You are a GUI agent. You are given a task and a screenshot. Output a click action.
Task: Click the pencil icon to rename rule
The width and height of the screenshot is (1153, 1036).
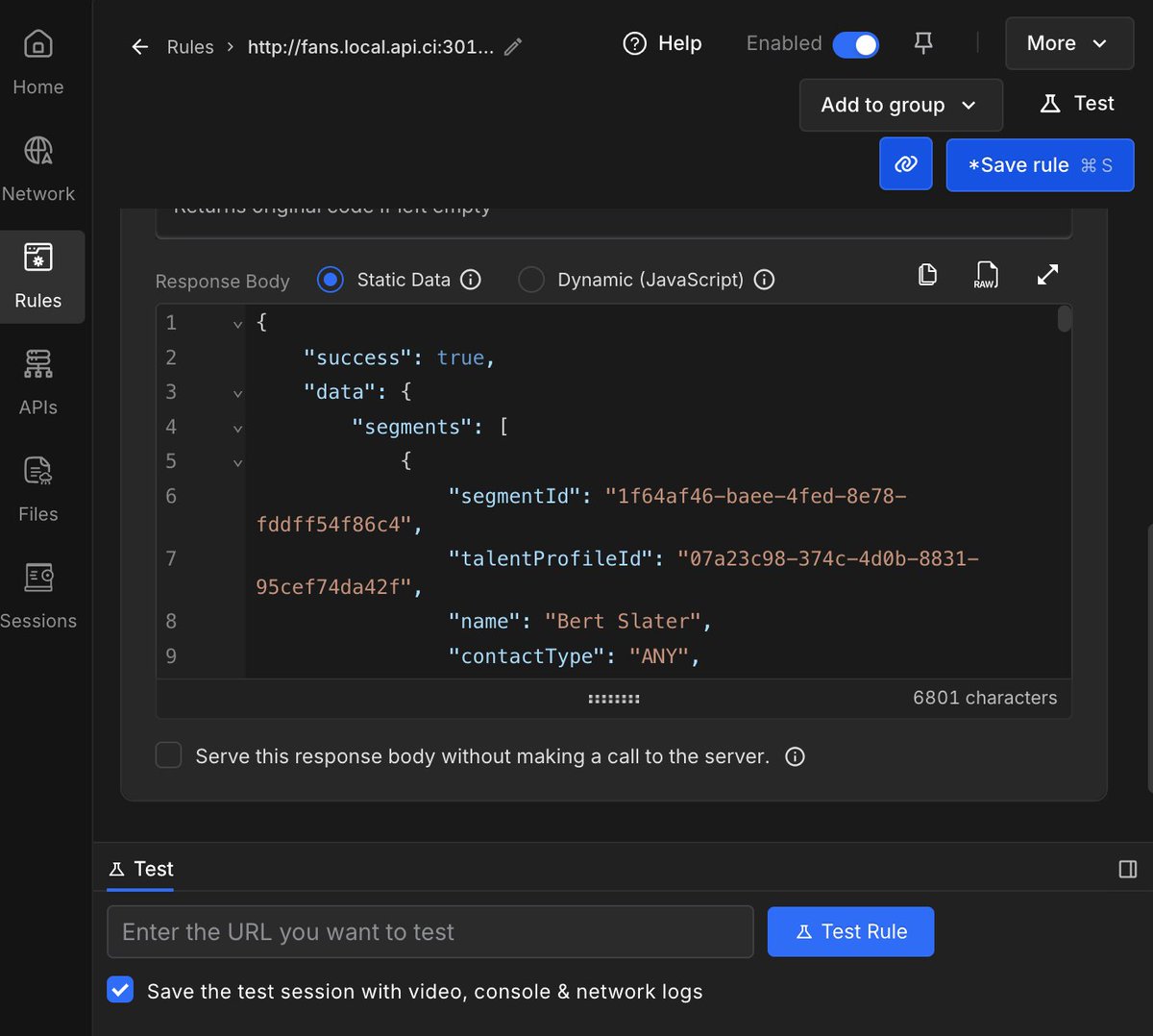pos(513,46)
